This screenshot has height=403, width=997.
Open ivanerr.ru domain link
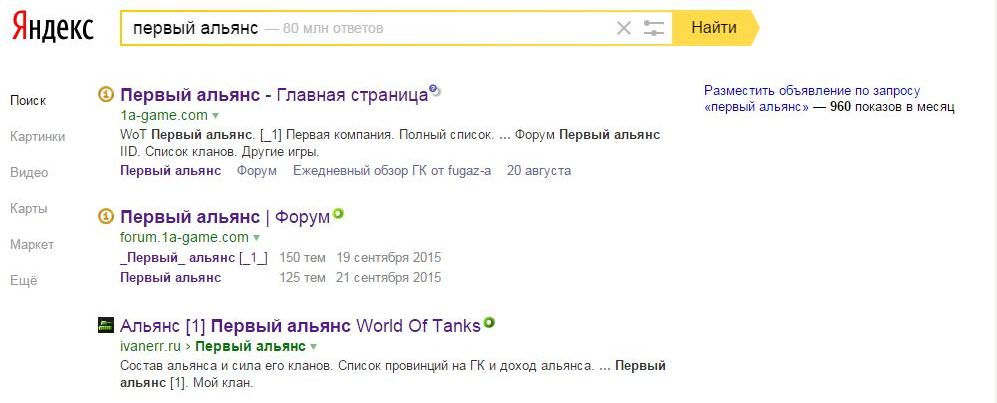coord(151,346)
